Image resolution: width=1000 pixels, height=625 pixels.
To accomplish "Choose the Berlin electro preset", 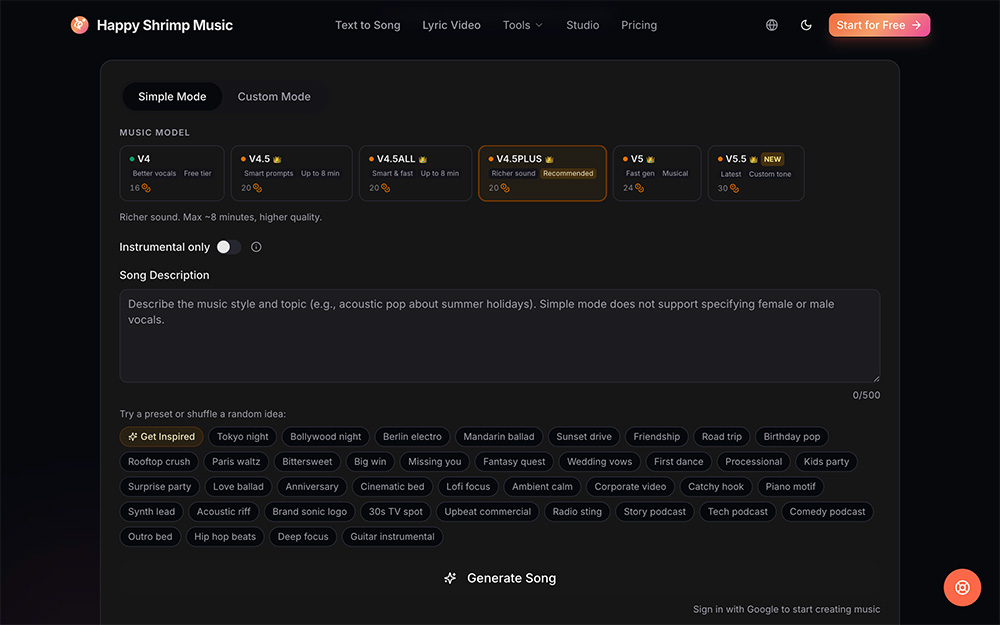I will tap(412, 437).
